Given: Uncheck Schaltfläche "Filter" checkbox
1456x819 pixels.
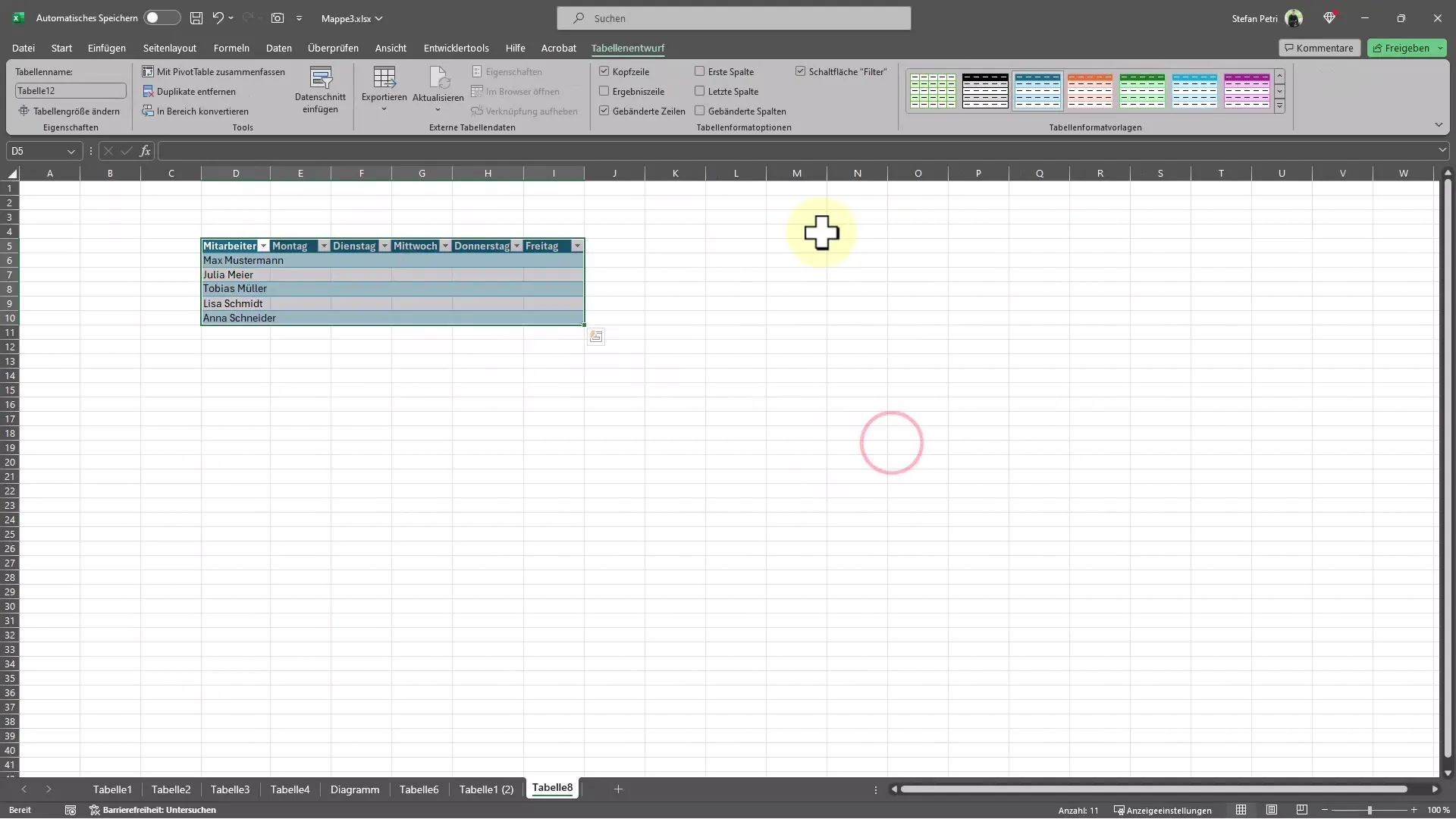Looking at the screenshot, I should [800, 71].
